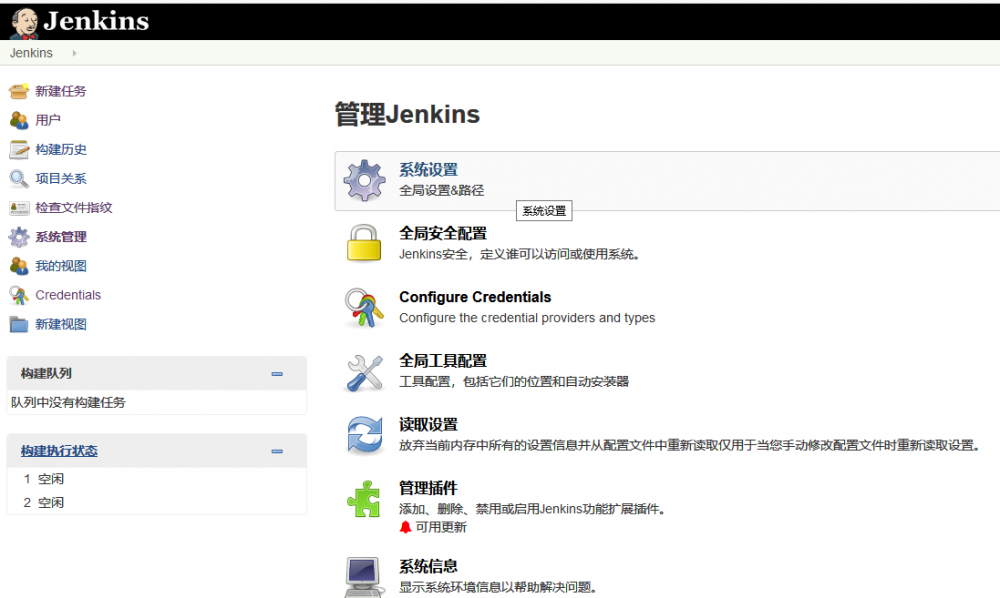1000x598 pixels.
Task: Select the 用户 sidebar icon
Action: click(x=18, y=120)
